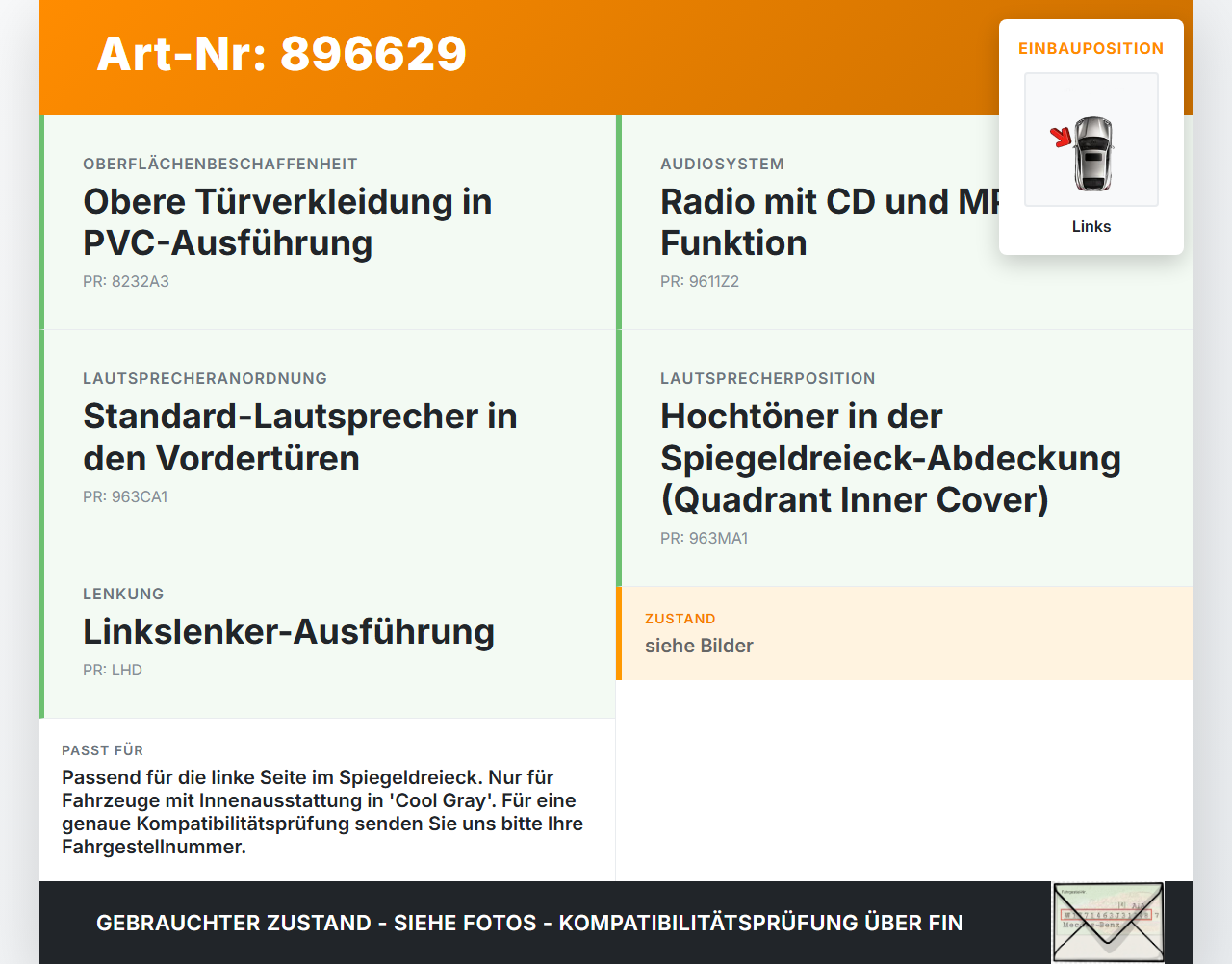Click the Links caption under car image
The height and width of the screenshot is (964, 1232).
pos(1091,226)
